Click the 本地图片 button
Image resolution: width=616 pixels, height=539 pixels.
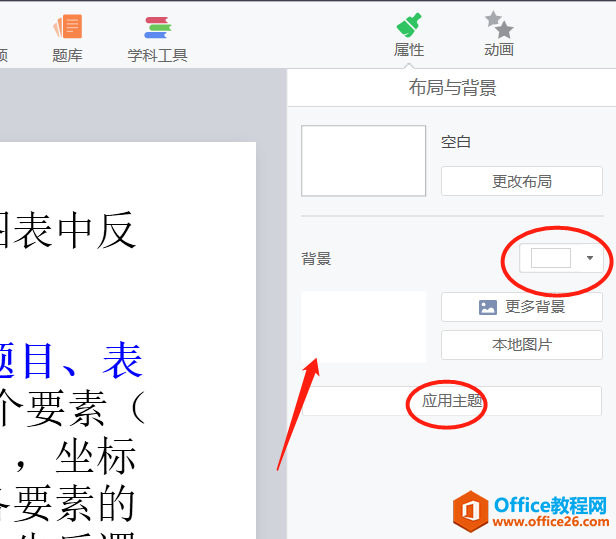(x=522, y=345)
